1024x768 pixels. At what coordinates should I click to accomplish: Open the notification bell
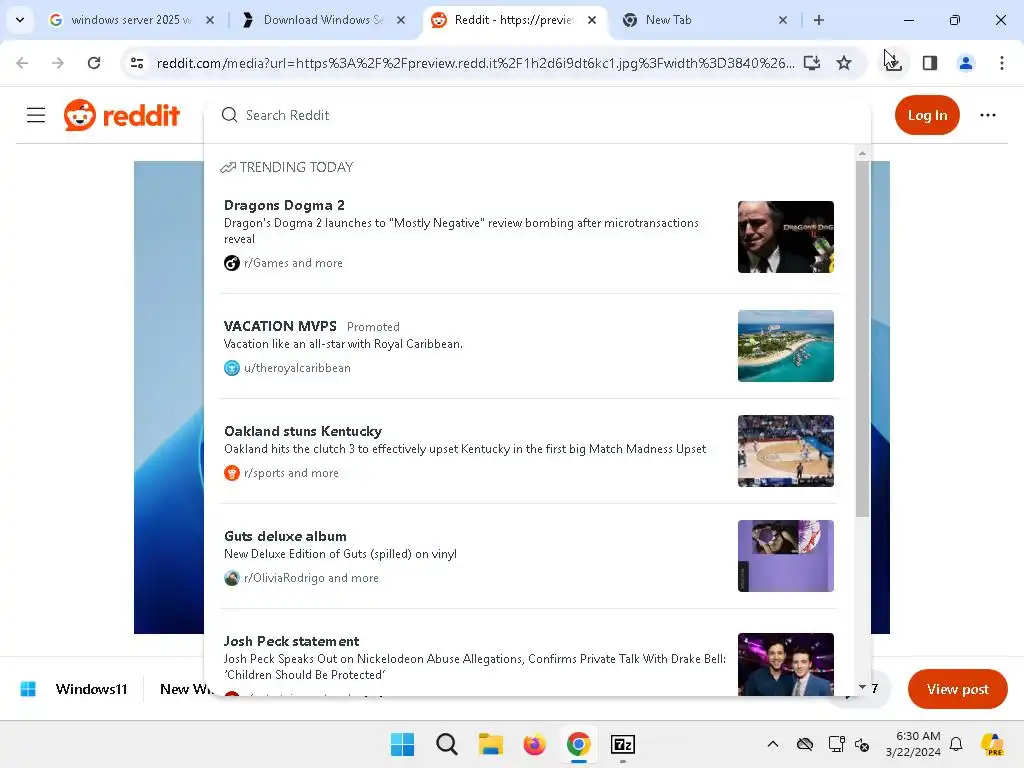coord(956,744)
